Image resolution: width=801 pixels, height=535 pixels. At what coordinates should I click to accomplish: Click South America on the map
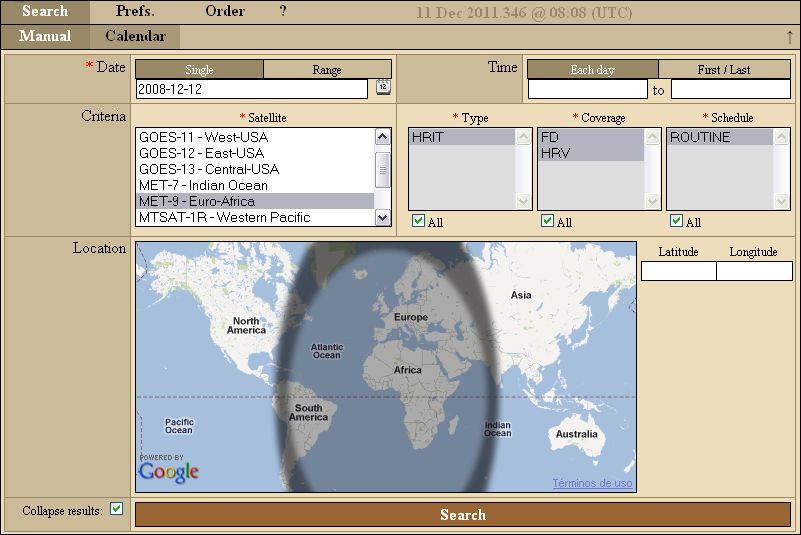tap(309, 412)
